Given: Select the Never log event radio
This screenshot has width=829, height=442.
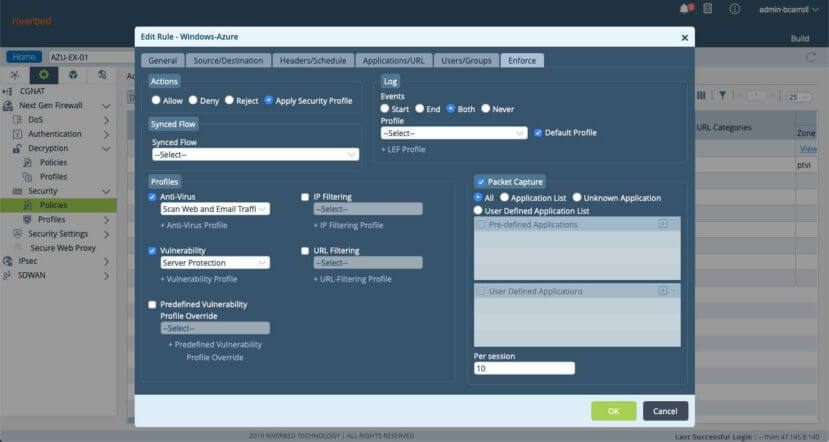Looking at the screenshot, I should (485, 108).
